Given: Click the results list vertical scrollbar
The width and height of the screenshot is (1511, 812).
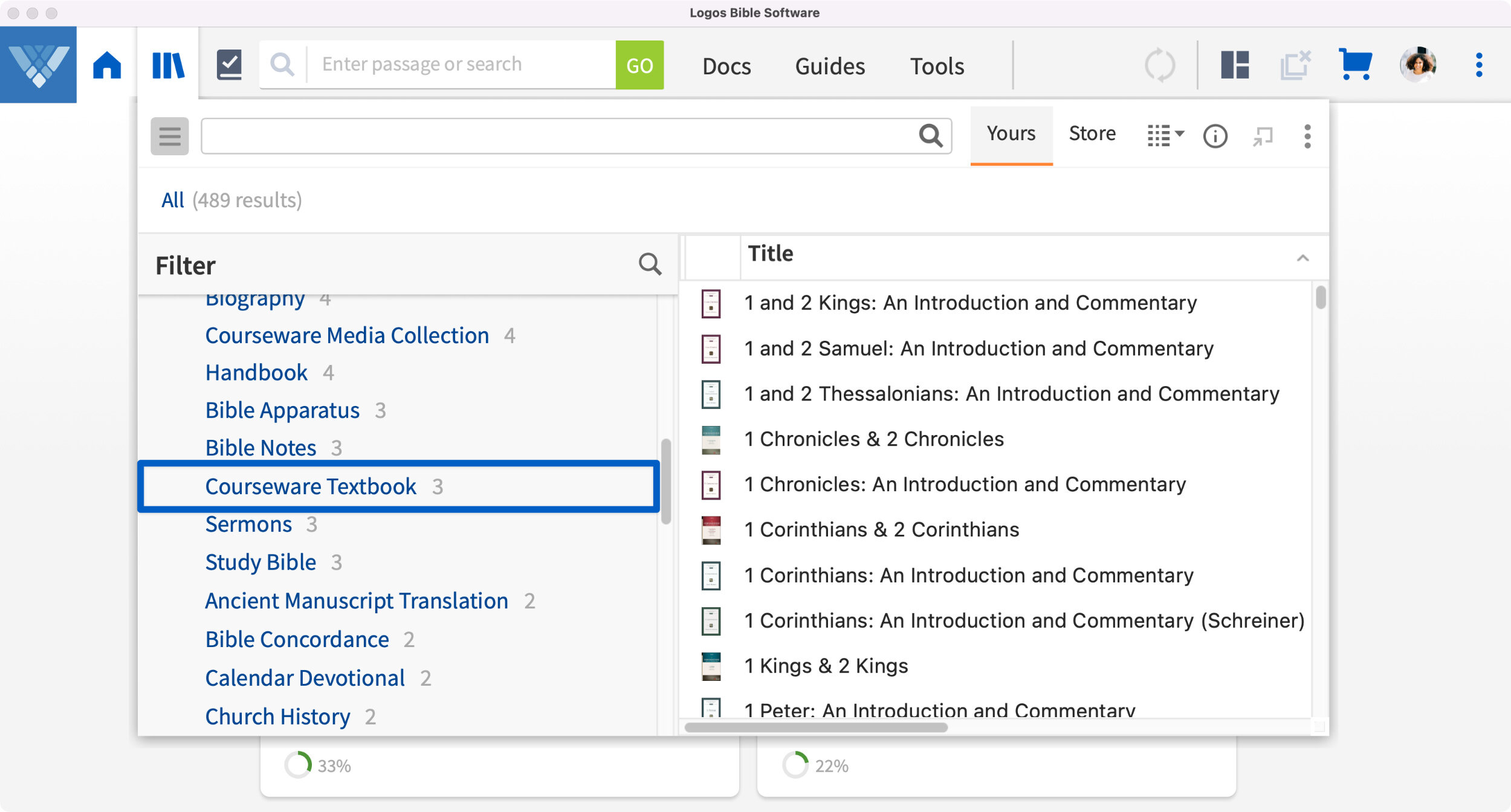Looking at the screenshot, I should point(1321,297).
